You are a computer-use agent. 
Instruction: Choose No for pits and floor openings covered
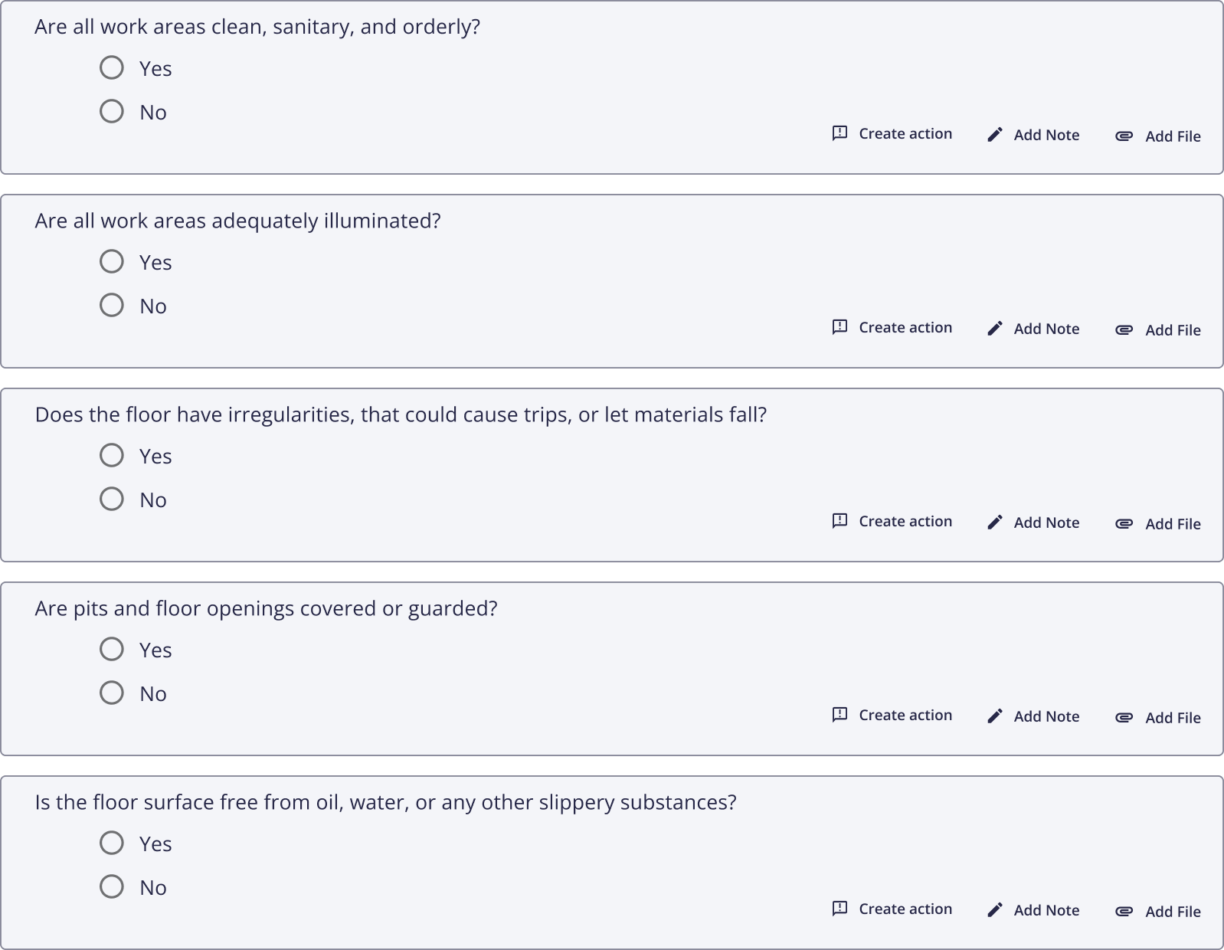point(112,692)
